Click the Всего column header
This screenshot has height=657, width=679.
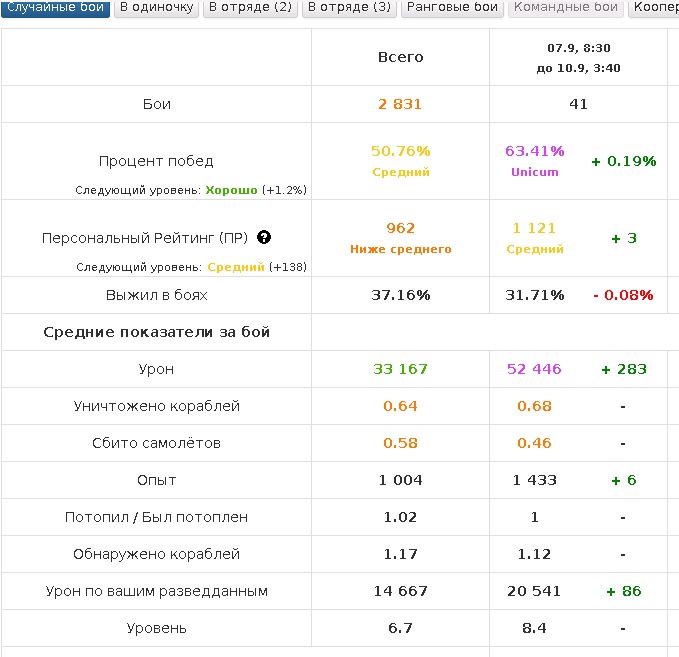click(400, 57)
